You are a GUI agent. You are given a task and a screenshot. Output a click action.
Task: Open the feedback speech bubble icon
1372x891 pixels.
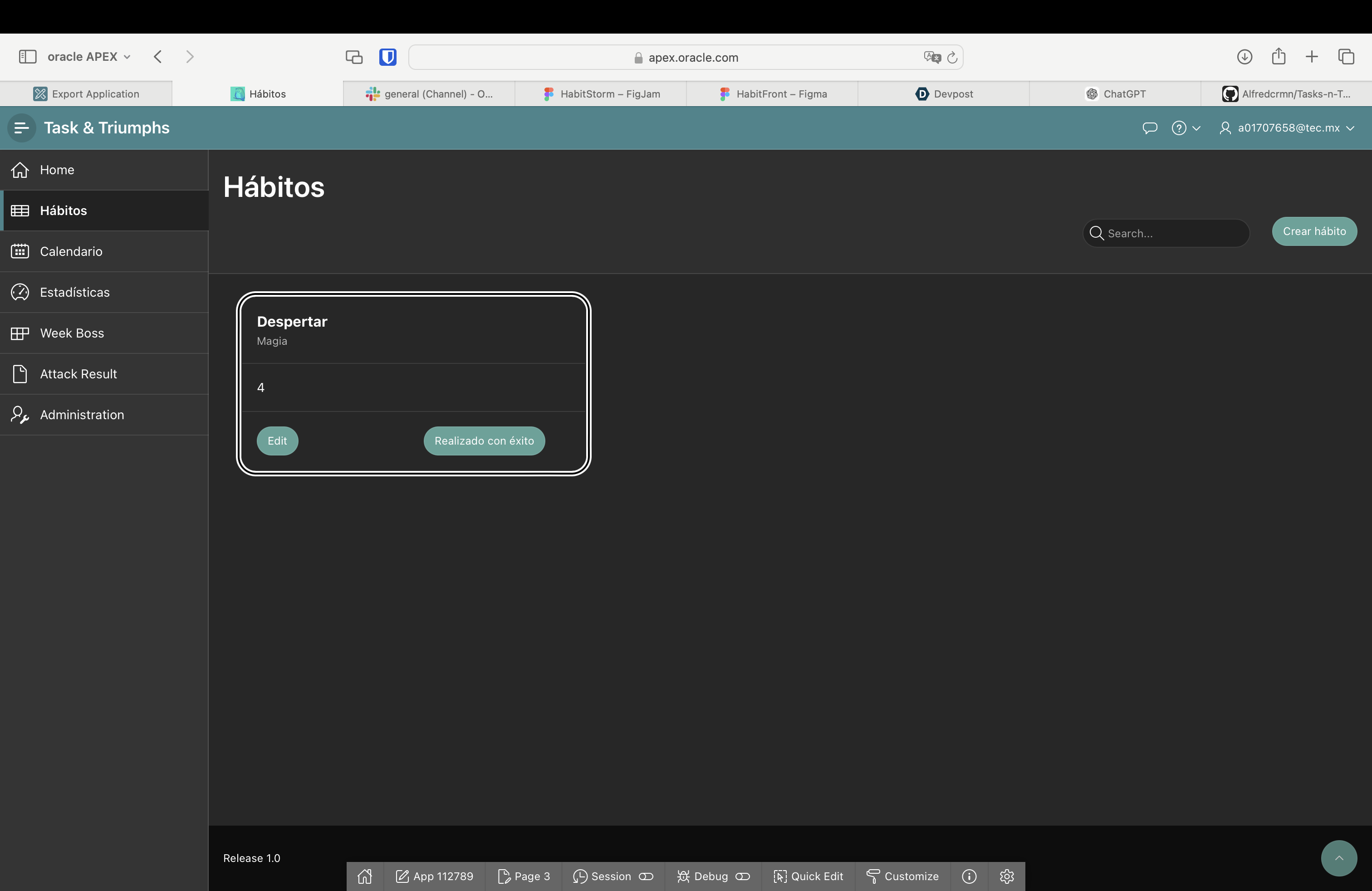pyautogui.click(x=1150, y=128)
